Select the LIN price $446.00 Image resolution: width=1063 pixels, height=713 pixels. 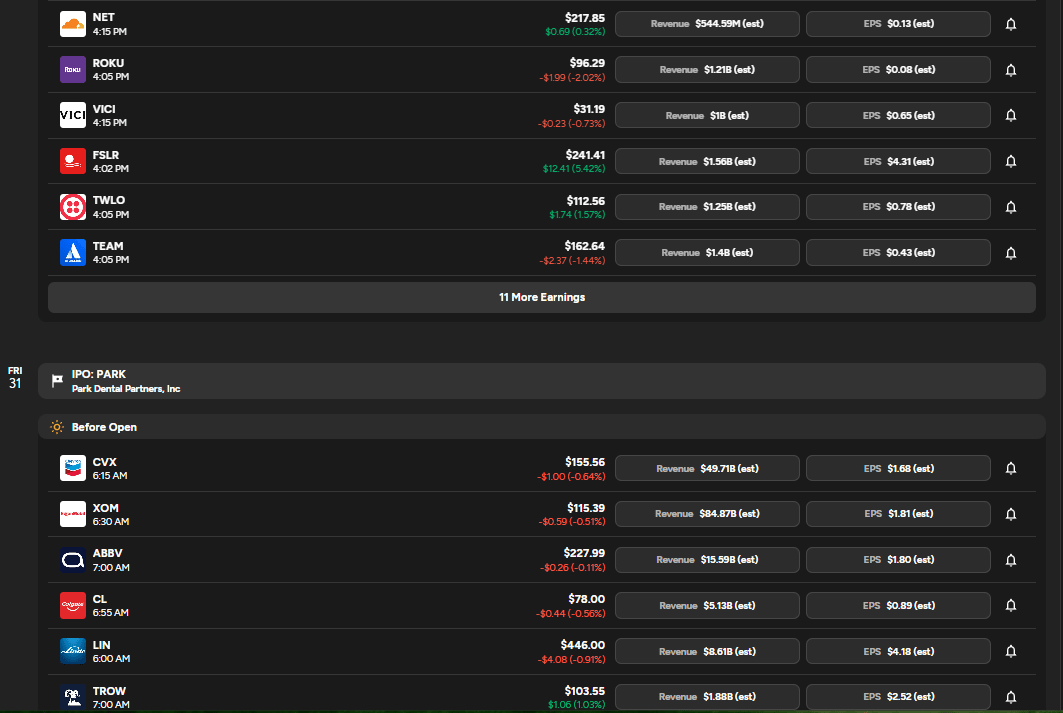click(582, 645)
